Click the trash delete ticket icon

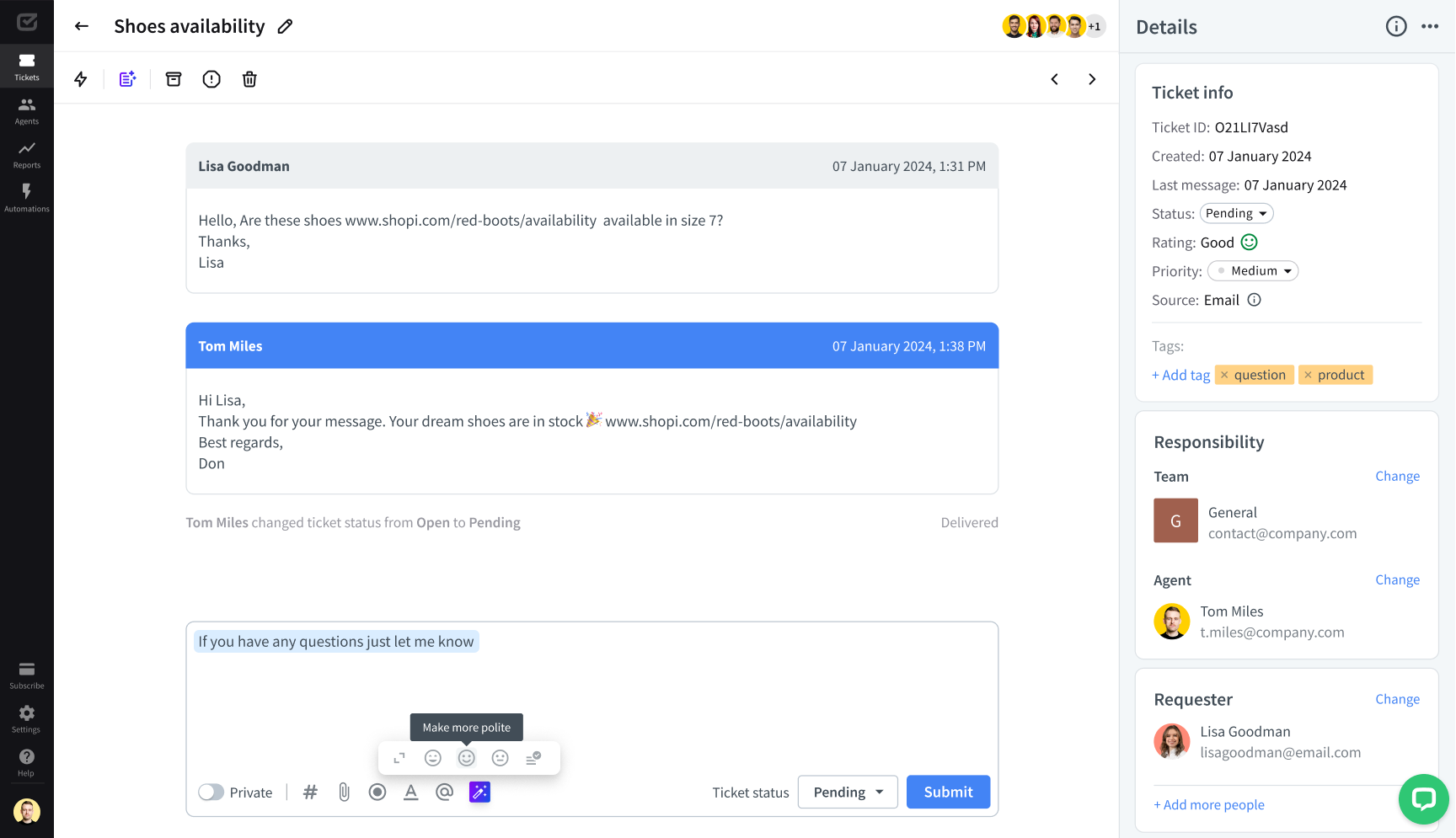coord(249,79)
